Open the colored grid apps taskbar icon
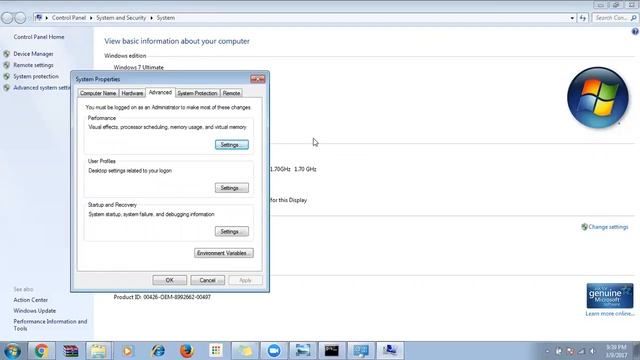The height and width of the screenshot is (360, 640). [x=216, y=351]
